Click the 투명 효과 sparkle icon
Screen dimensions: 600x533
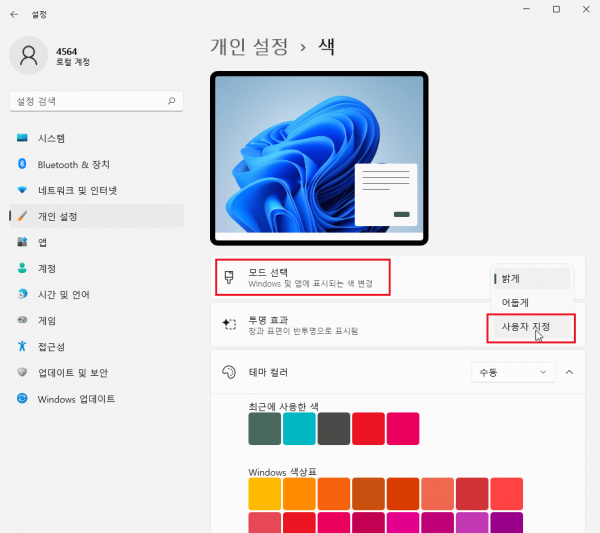[229, 324]
